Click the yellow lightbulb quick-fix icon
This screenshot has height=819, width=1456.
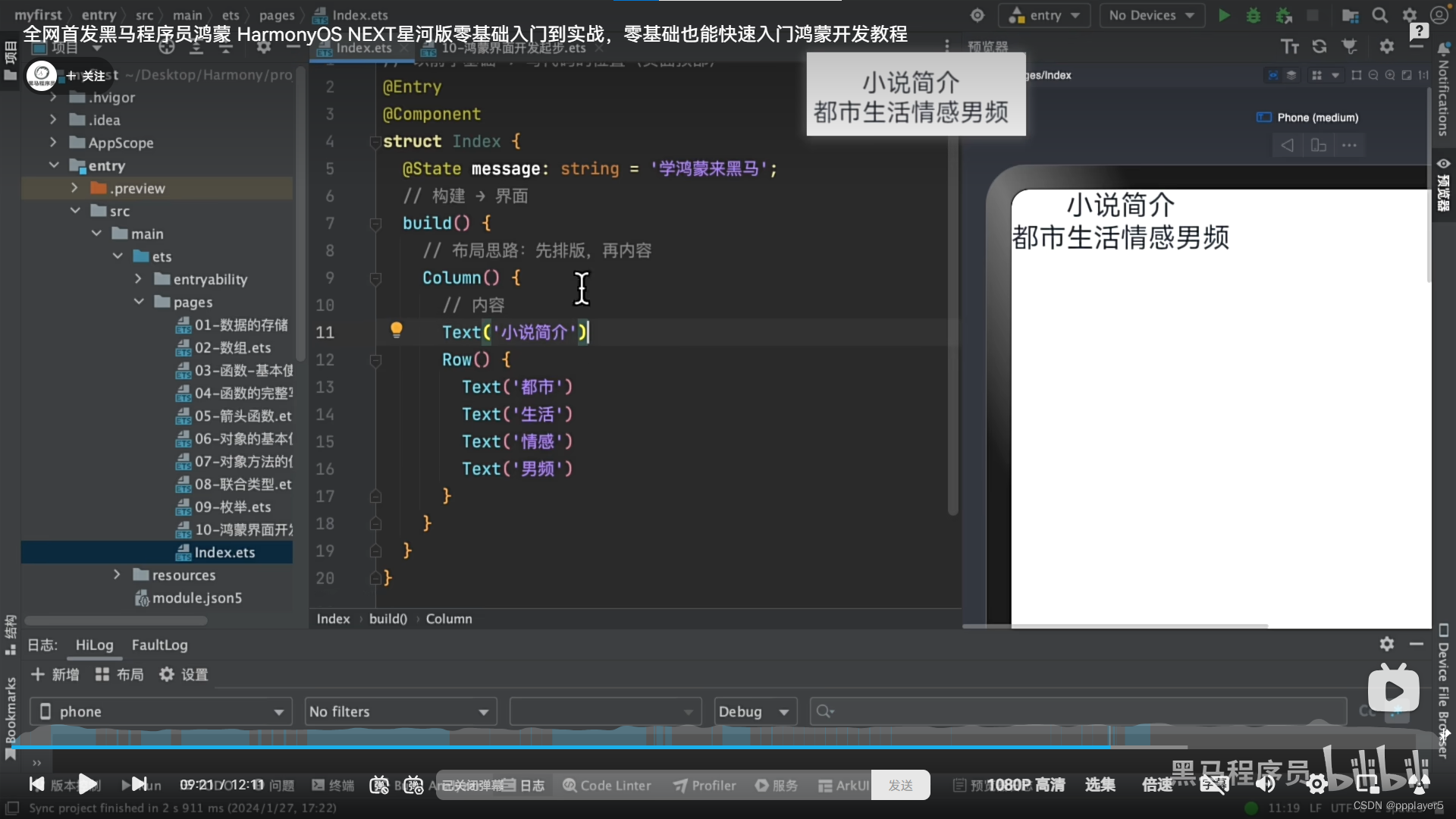click(396, 330)
